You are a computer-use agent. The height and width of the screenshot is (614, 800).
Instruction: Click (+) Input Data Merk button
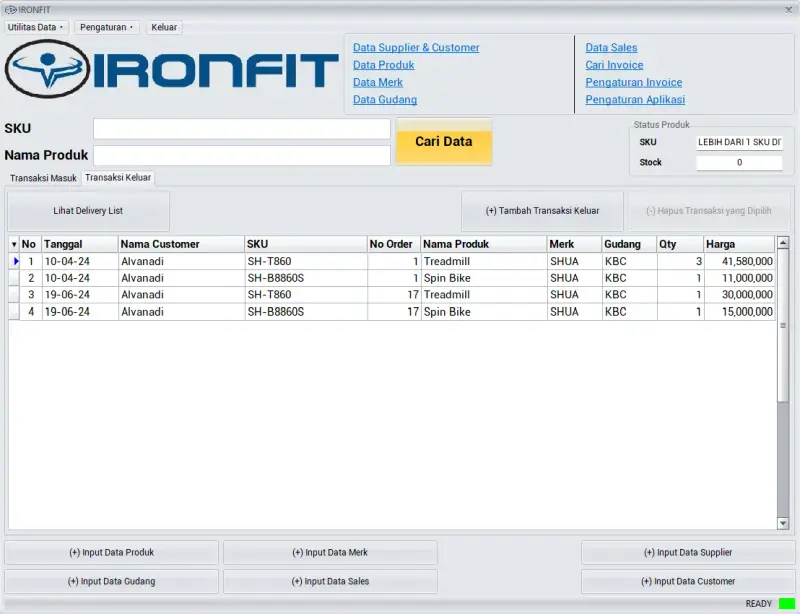point(330,553)
